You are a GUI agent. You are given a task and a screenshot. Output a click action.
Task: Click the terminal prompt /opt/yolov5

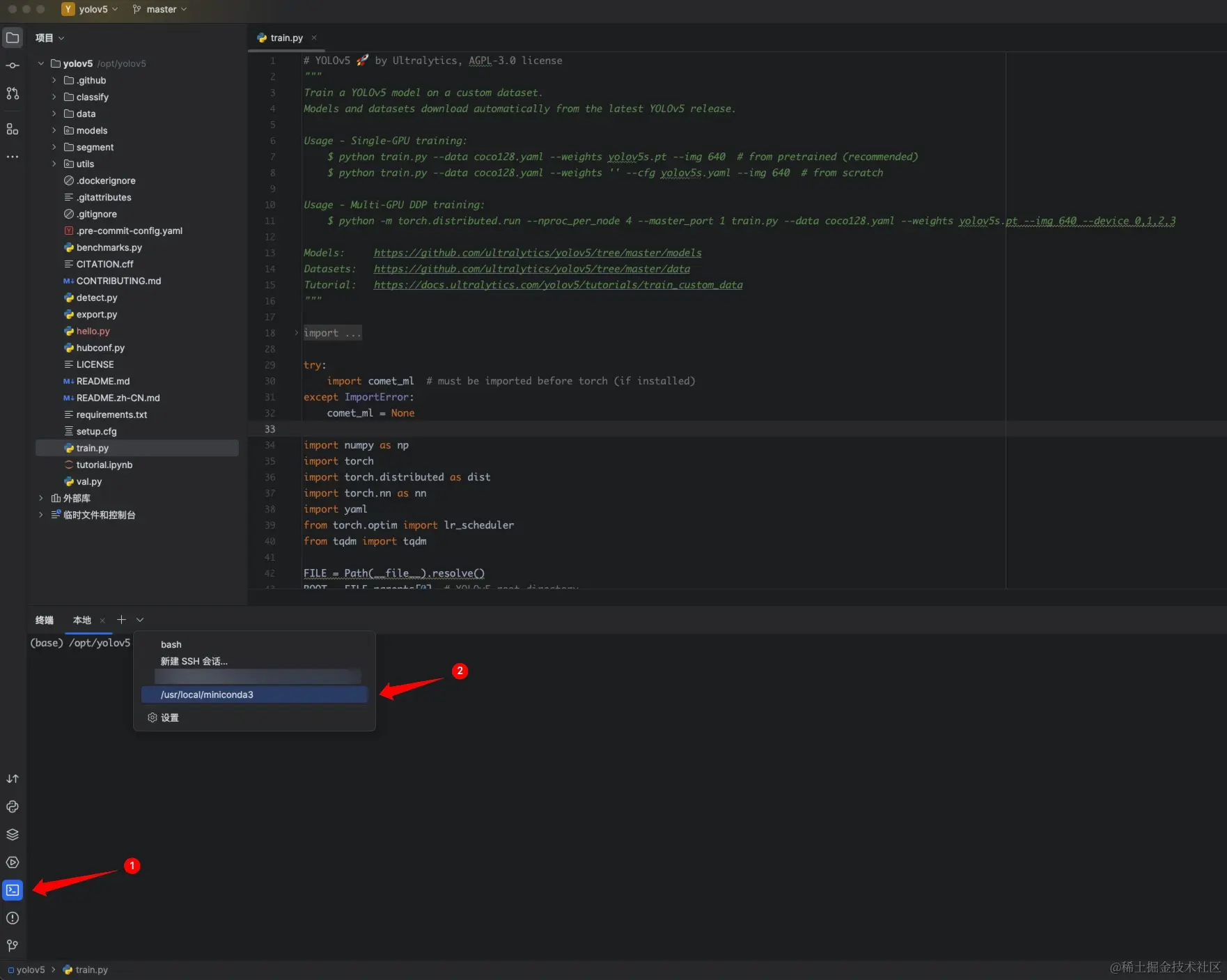tap(100, 643)
